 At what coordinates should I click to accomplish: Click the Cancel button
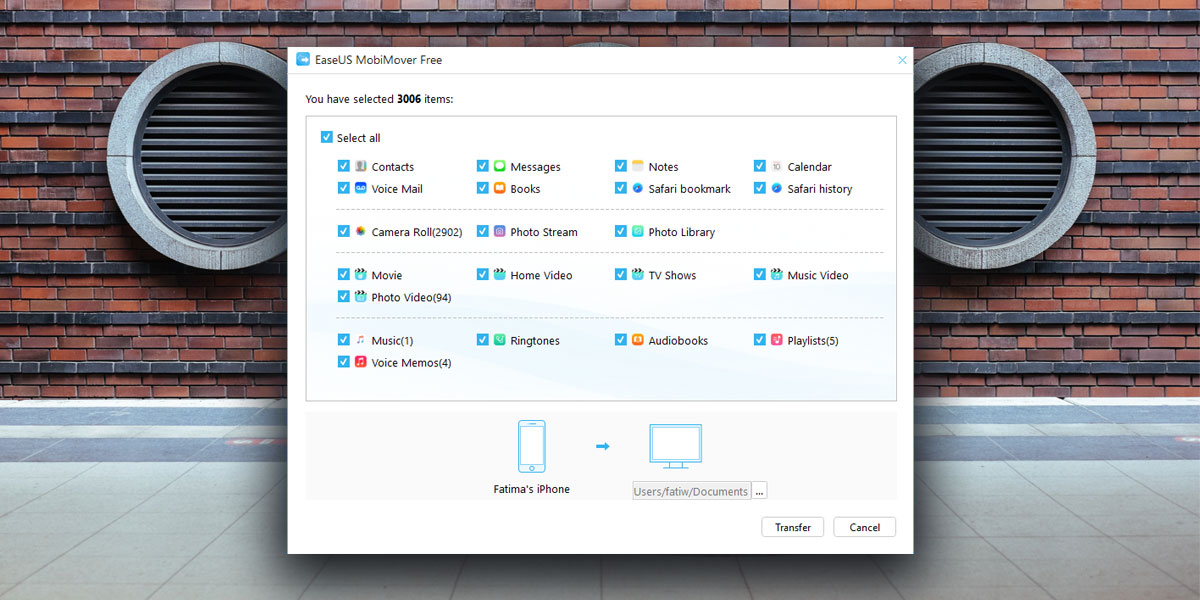point(864,527)
